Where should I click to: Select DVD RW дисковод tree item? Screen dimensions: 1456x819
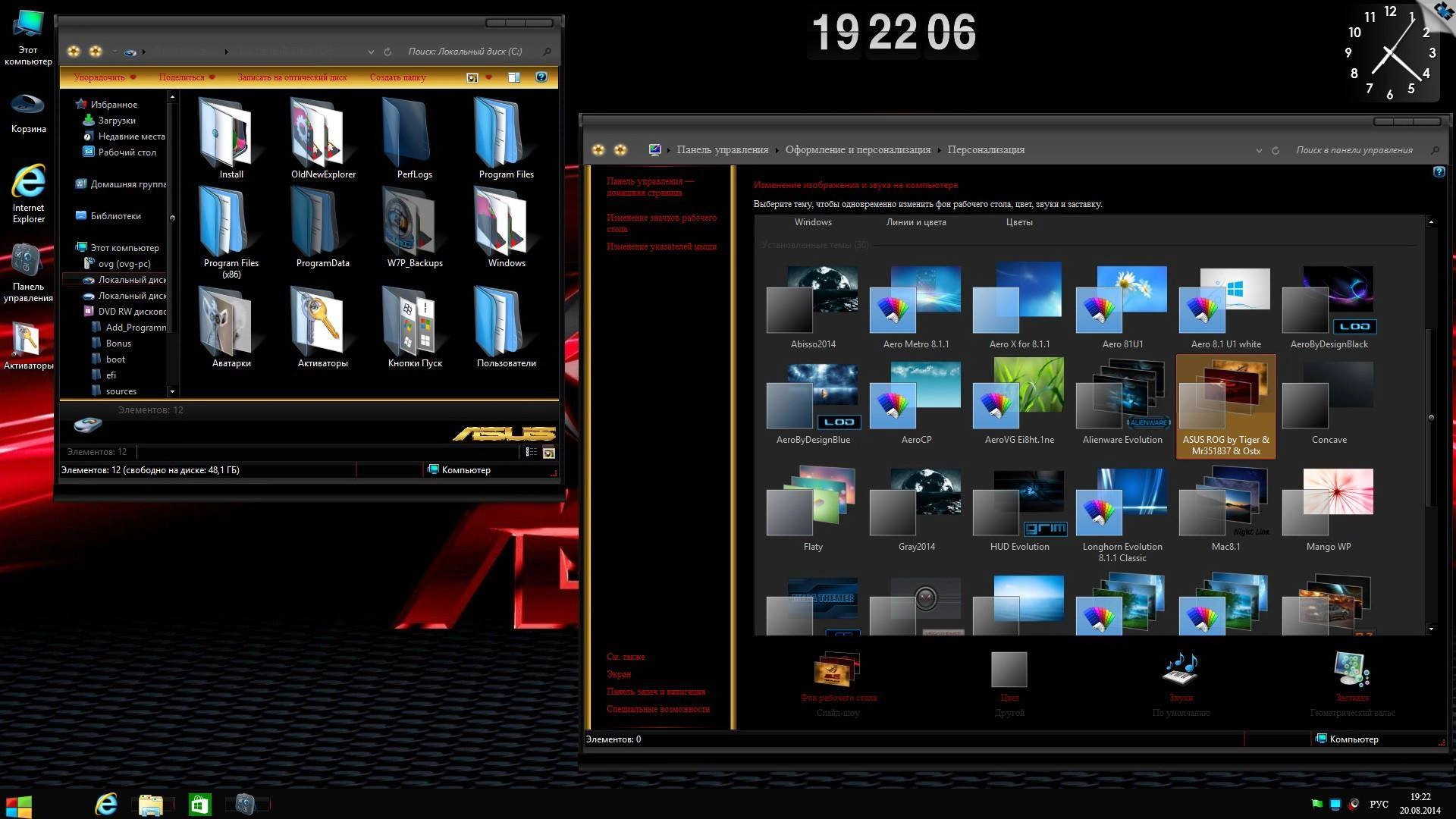131,312
